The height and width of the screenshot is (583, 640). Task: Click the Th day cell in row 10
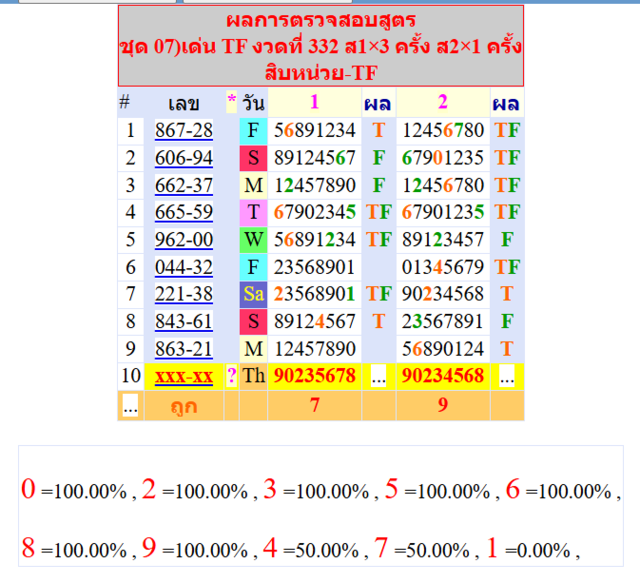253,376
